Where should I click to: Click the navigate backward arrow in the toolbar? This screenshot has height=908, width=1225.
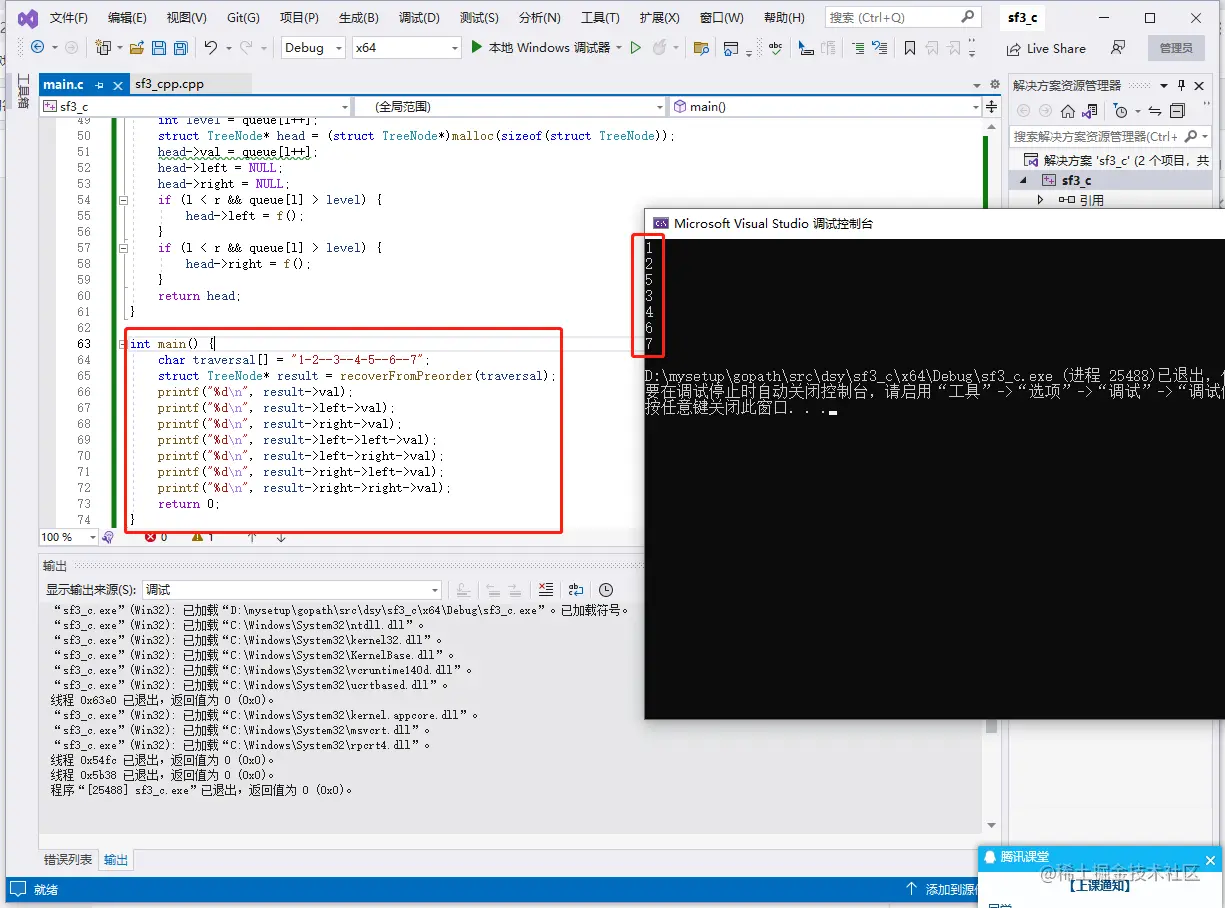tap(37, 47)
